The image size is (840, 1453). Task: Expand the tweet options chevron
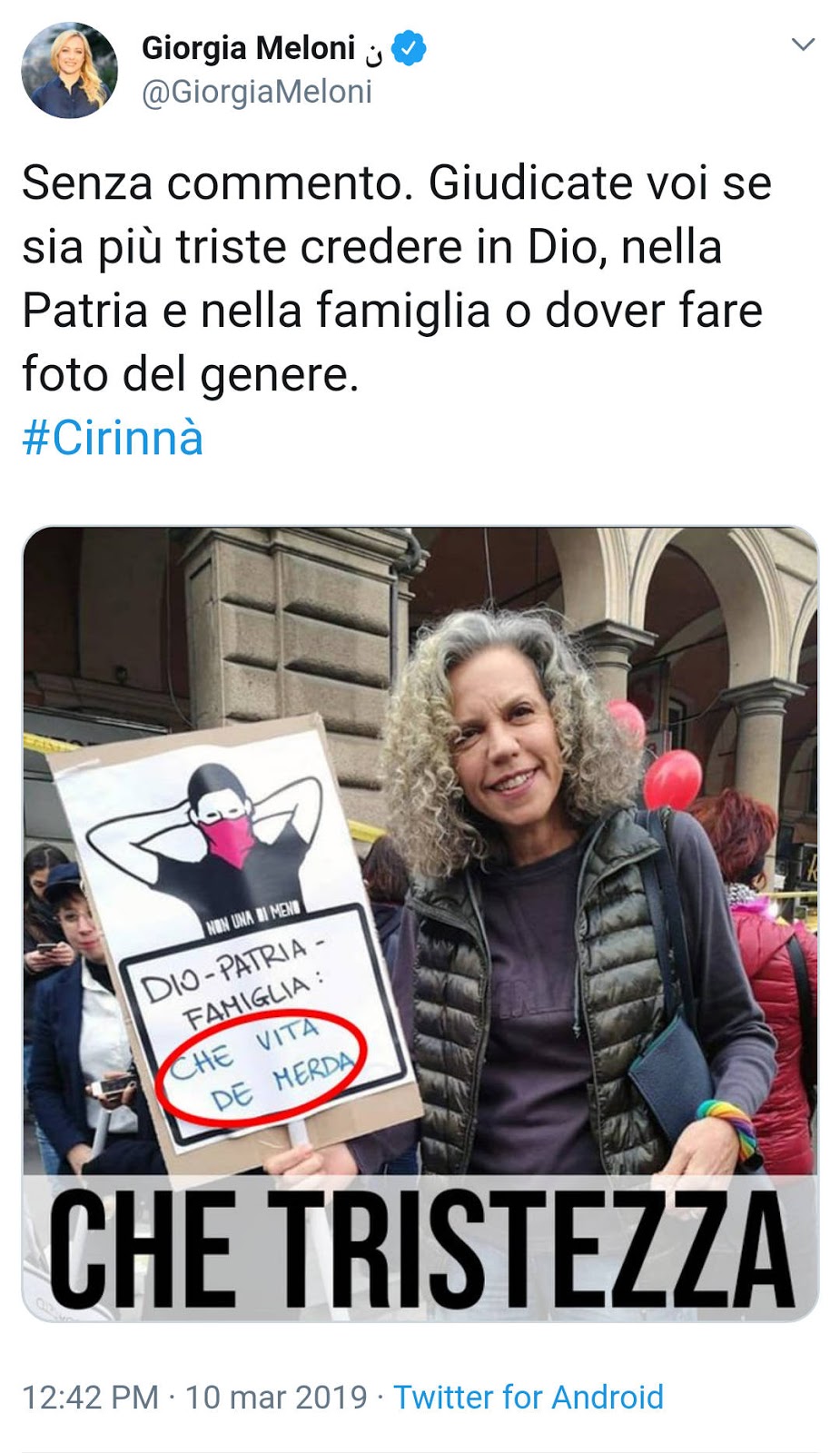803,44
